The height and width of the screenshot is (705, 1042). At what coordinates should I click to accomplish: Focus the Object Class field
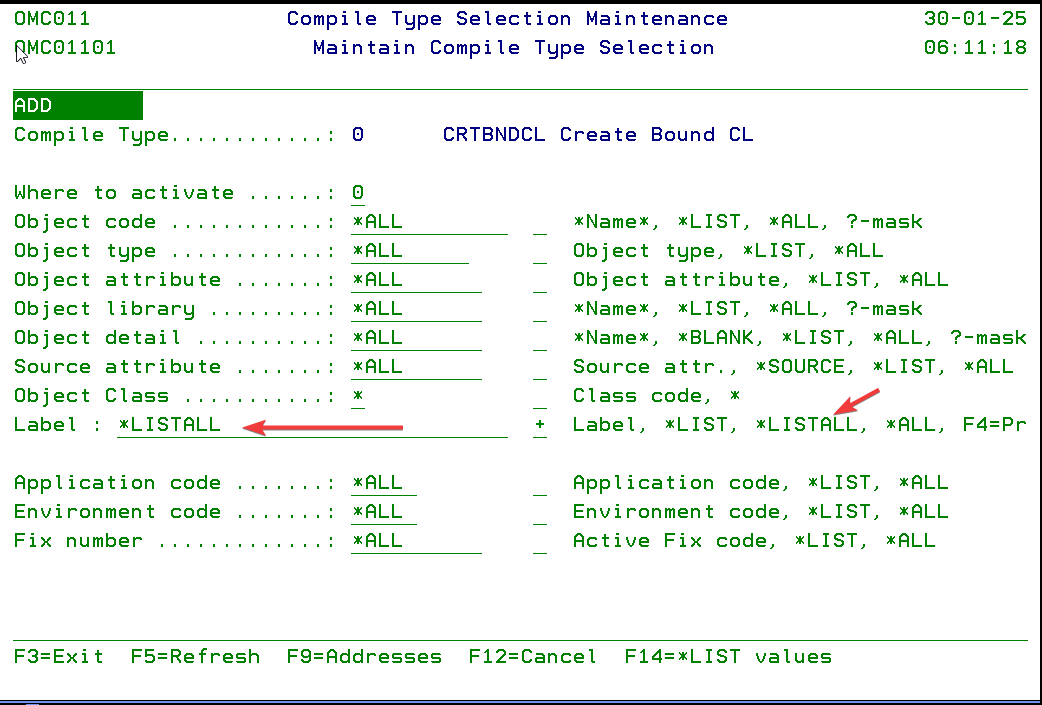[358, 396]
